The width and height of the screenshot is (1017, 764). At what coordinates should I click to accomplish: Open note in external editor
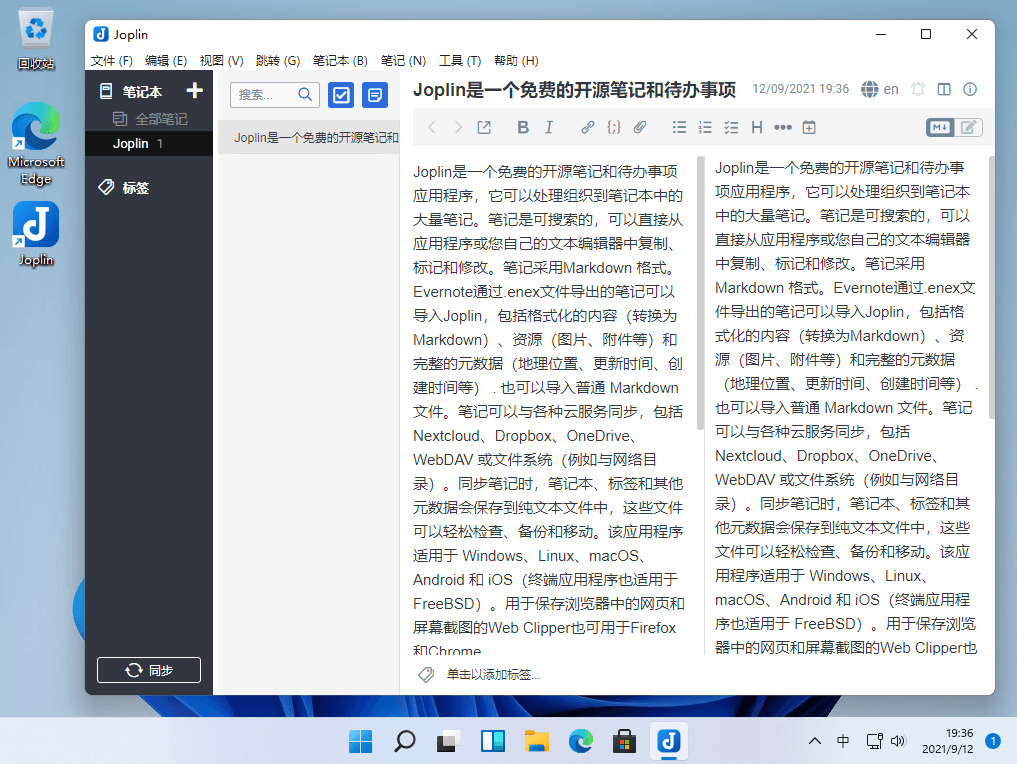(484, 127)
